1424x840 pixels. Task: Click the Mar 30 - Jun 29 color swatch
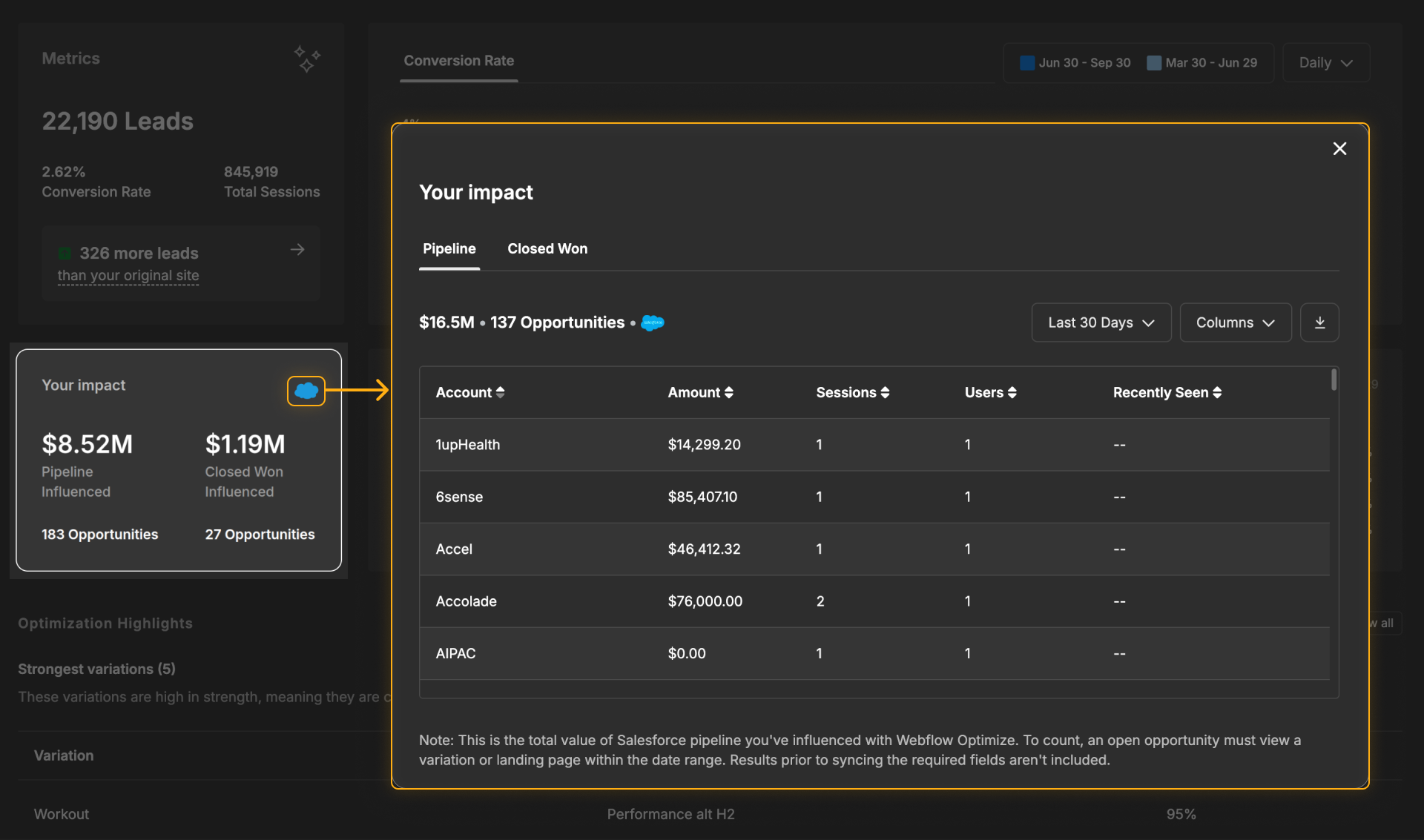(1154, 63)
